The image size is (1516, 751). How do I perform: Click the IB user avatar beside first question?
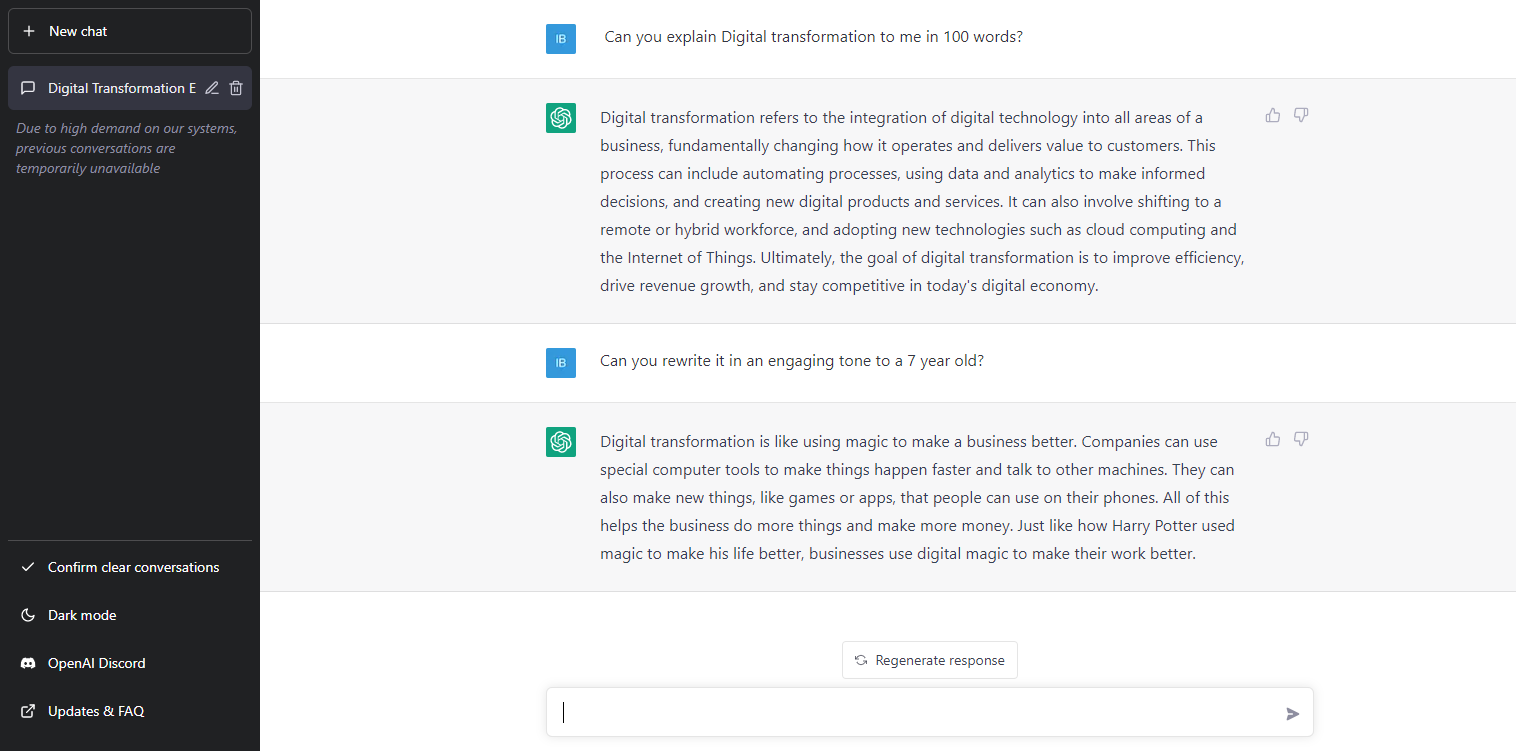point(561,39)
